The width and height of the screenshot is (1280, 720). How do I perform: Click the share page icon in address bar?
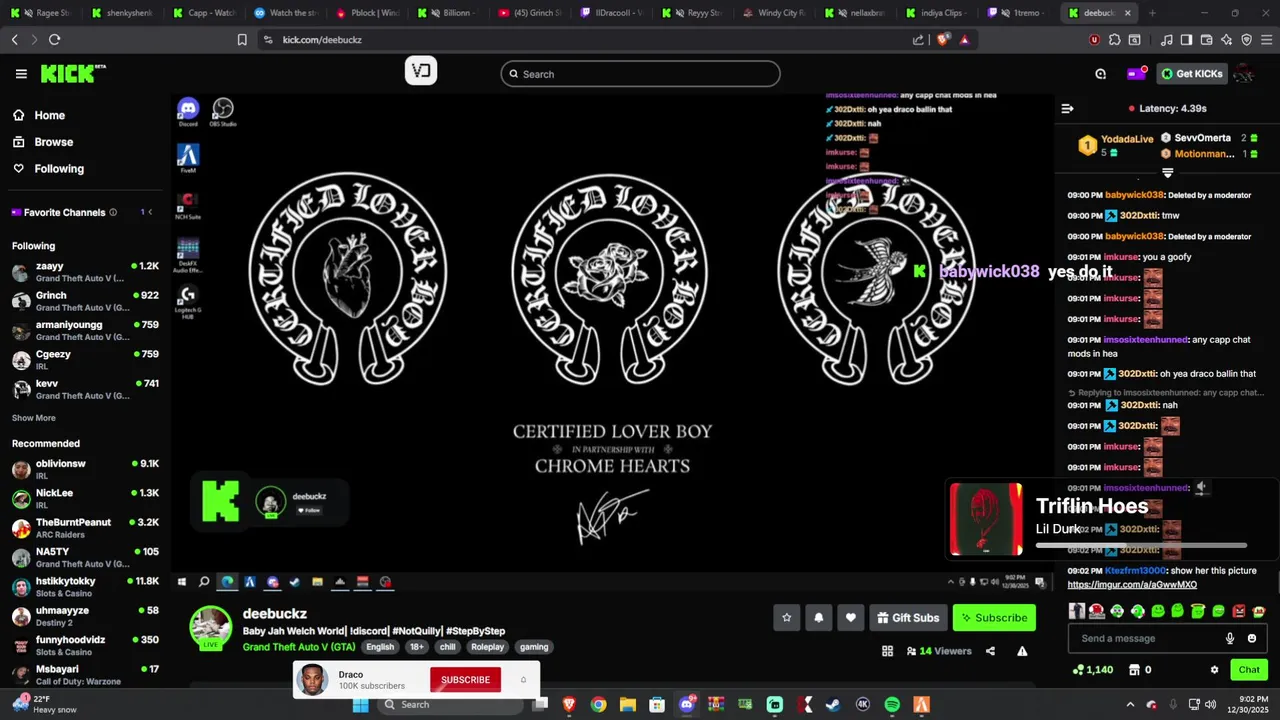click(918, 40)
